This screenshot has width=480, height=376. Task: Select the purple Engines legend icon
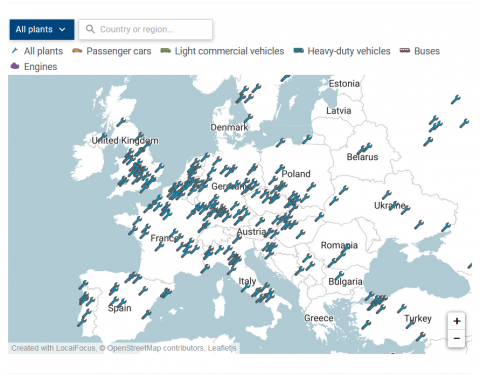point(15,66)
